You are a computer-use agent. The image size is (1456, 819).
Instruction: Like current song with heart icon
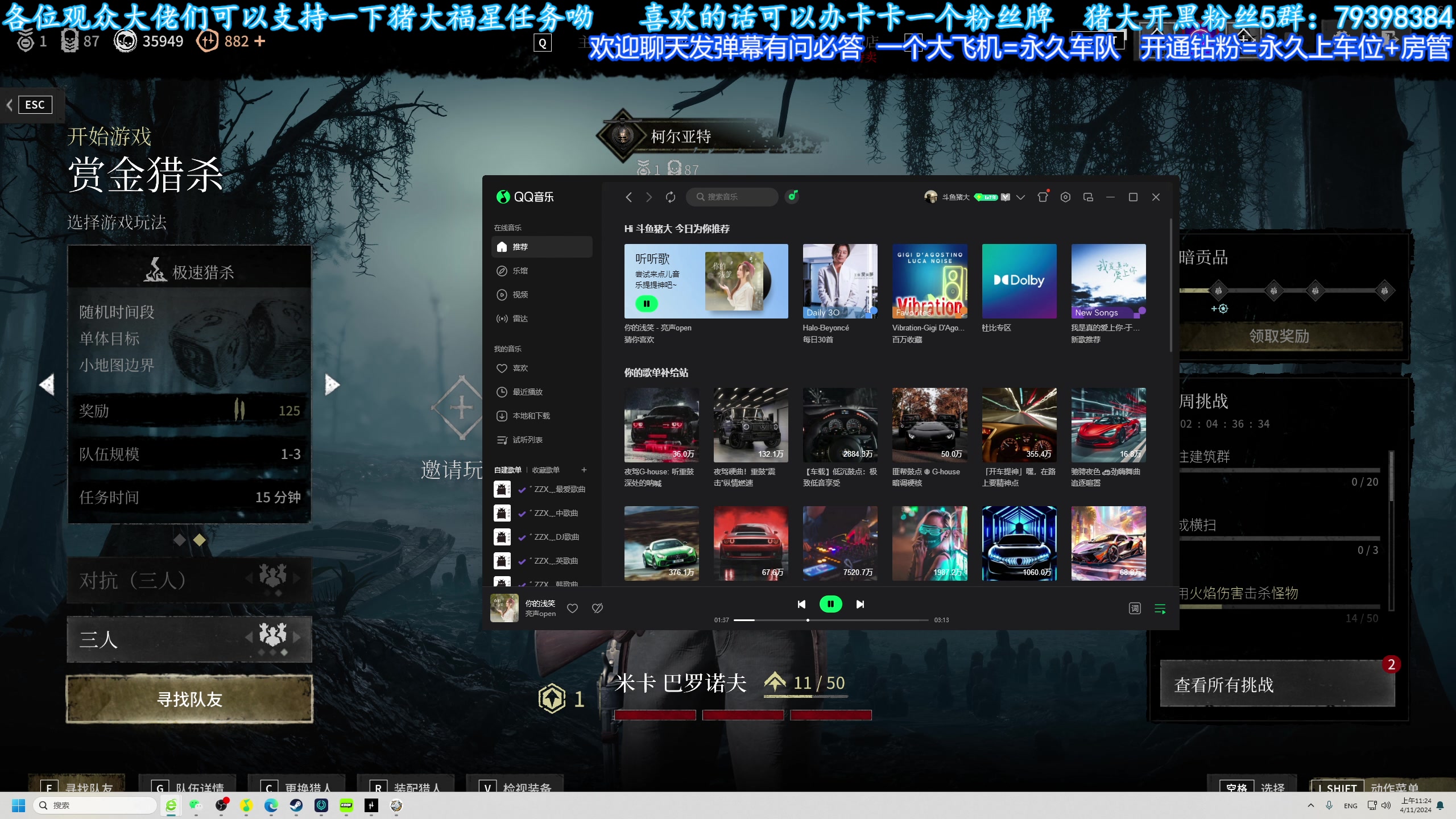(x=572, y=608)
